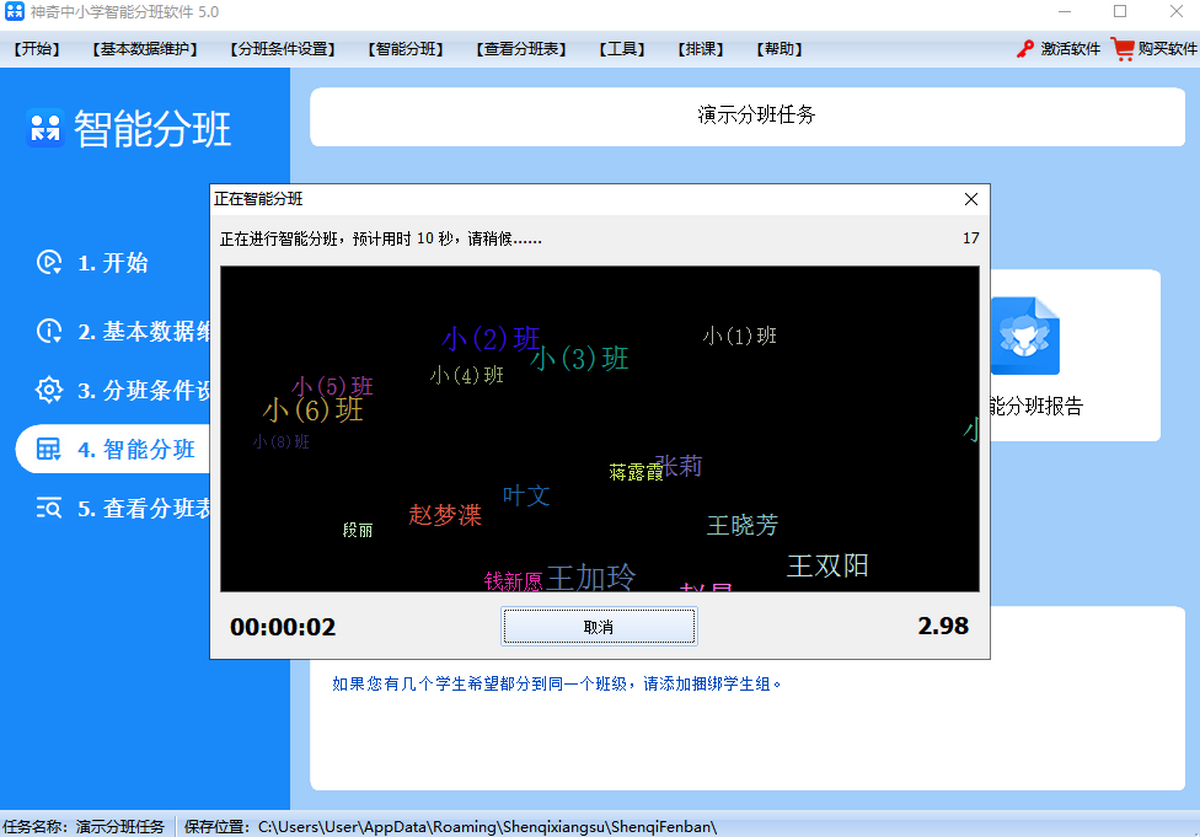This screenshot has height=837, width=1200.
Task: Open the 【开始】 menu
Action: click(38, 49)
